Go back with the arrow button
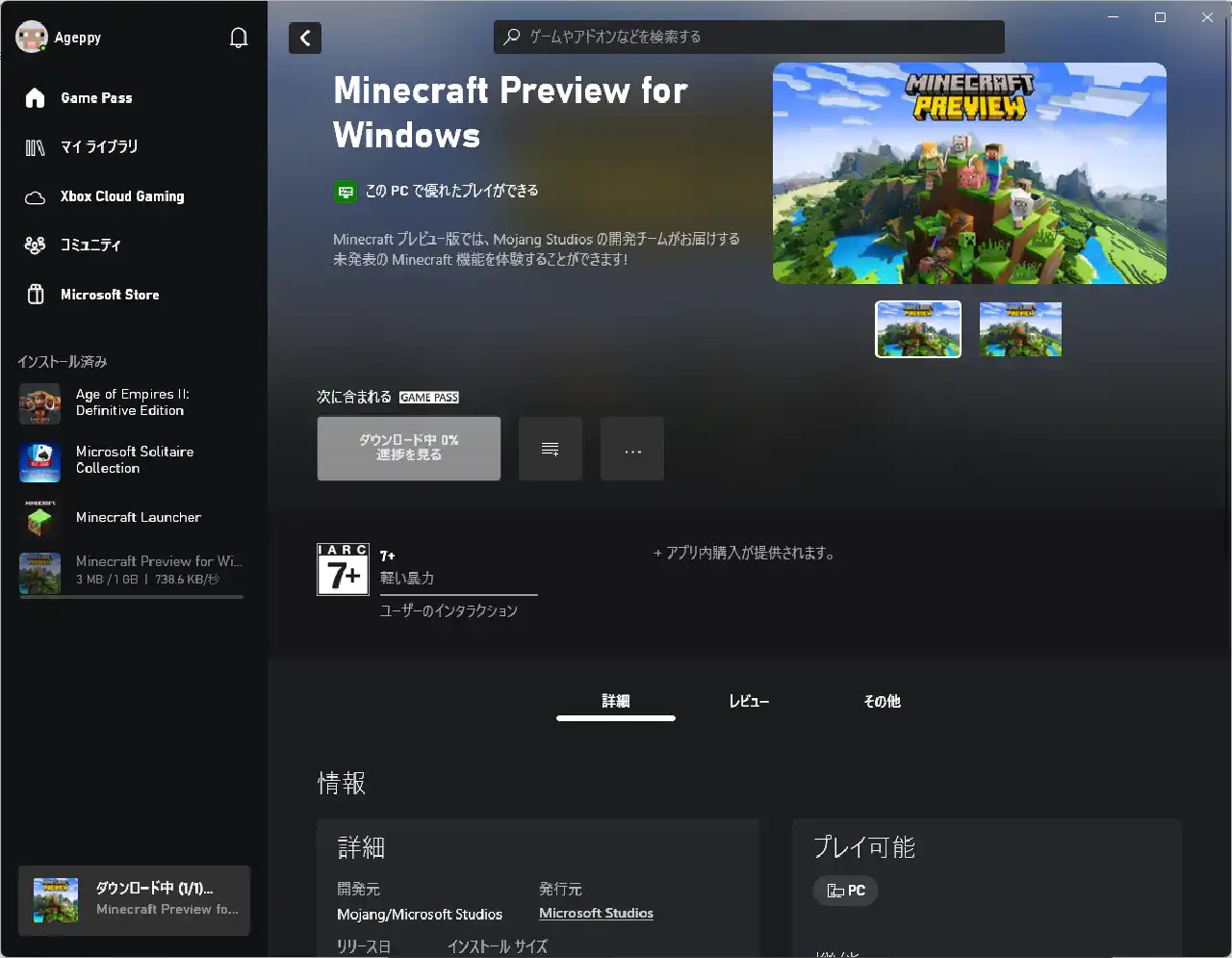Viewport: 1232px width, 958px height. (x=305, y=38)
